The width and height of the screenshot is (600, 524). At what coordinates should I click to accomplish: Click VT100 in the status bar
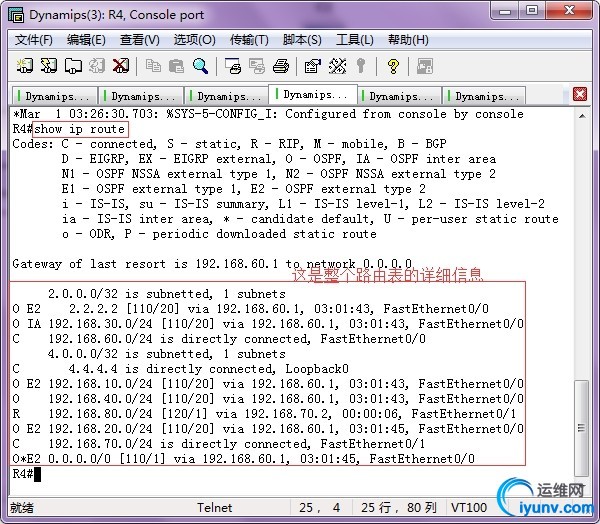(469, 508)
